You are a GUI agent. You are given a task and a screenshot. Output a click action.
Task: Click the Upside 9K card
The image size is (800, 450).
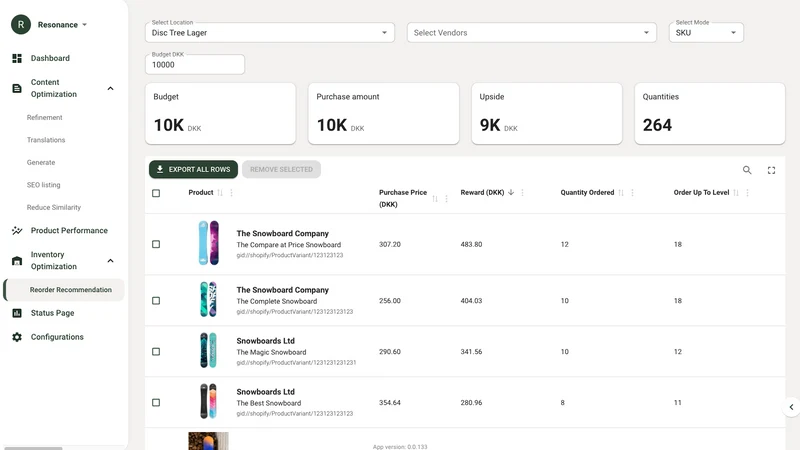(546, 114)
